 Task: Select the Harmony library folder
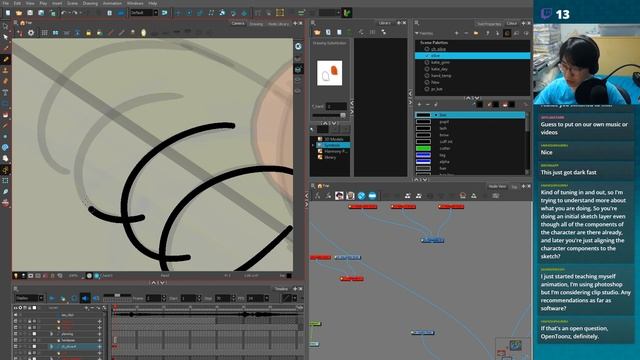(333, 151)
